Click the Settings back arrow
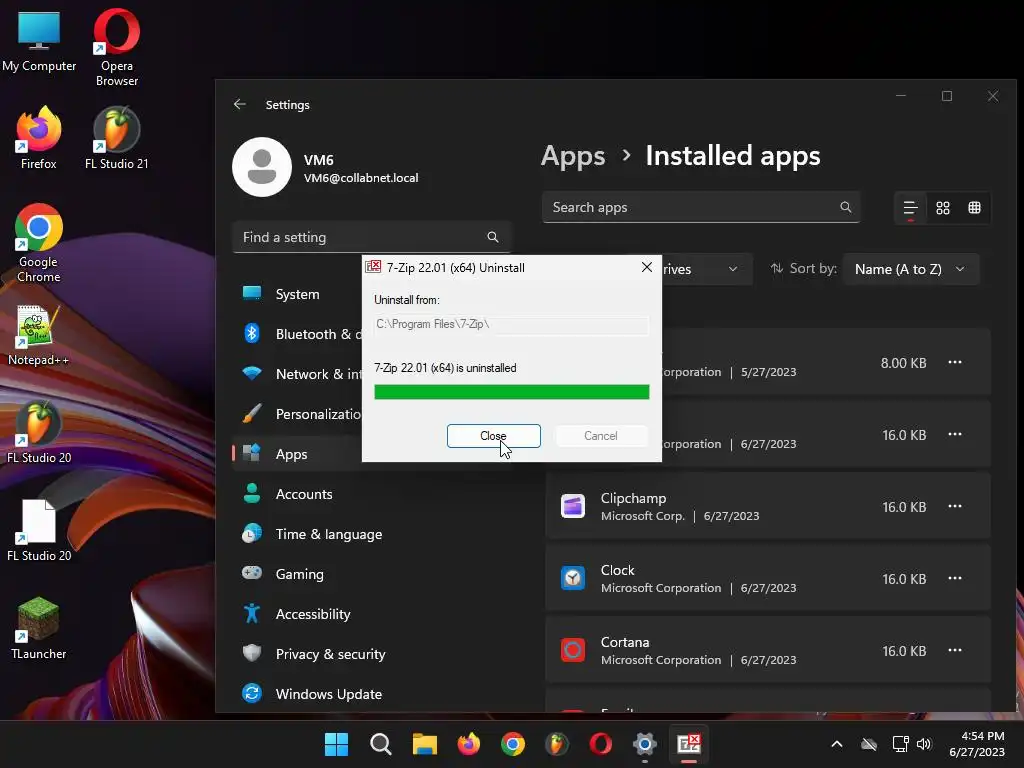Viewport: 1024px width, 768px height. (240, 104)
